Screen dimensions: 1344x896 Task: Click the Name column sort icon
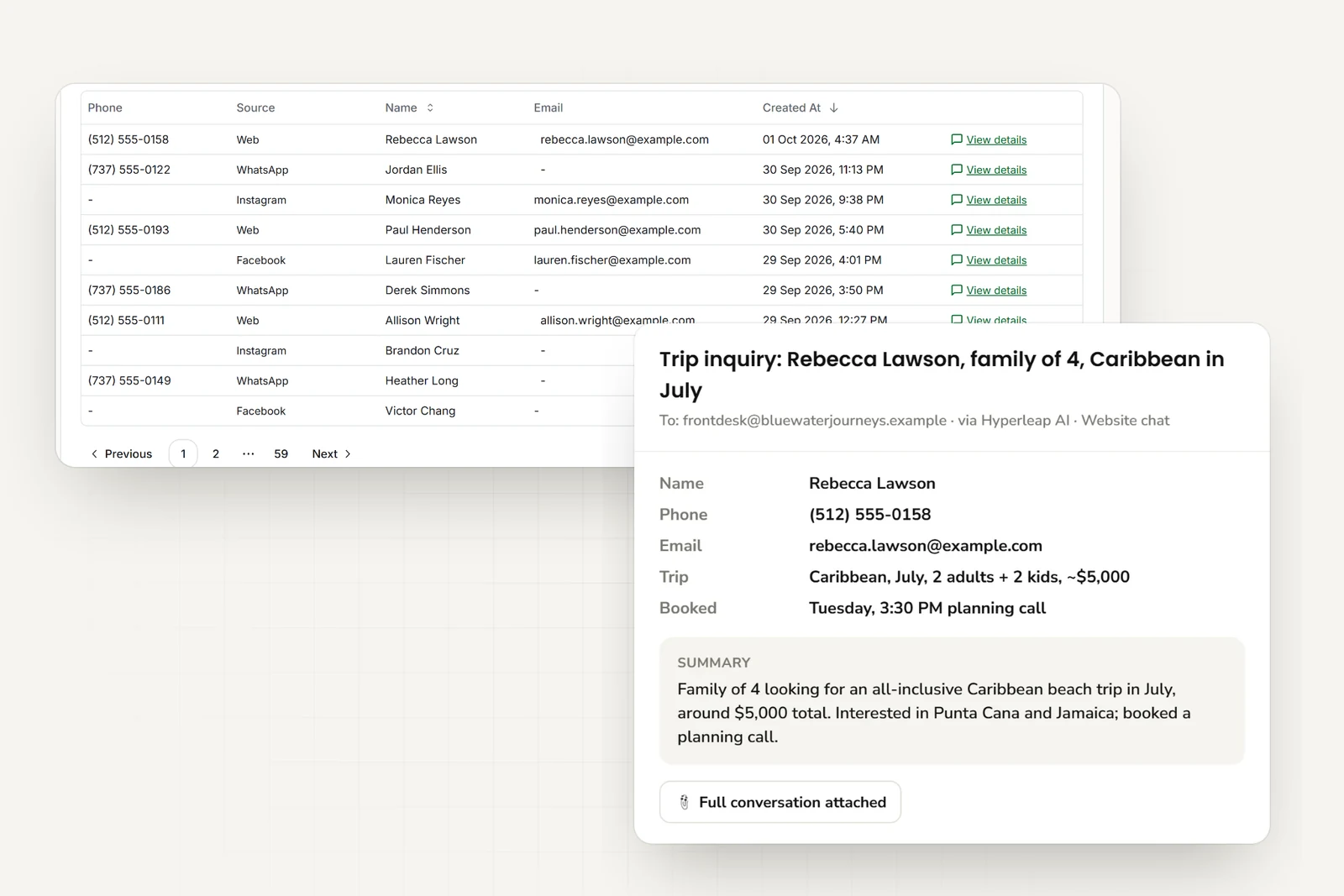[430, 107]
